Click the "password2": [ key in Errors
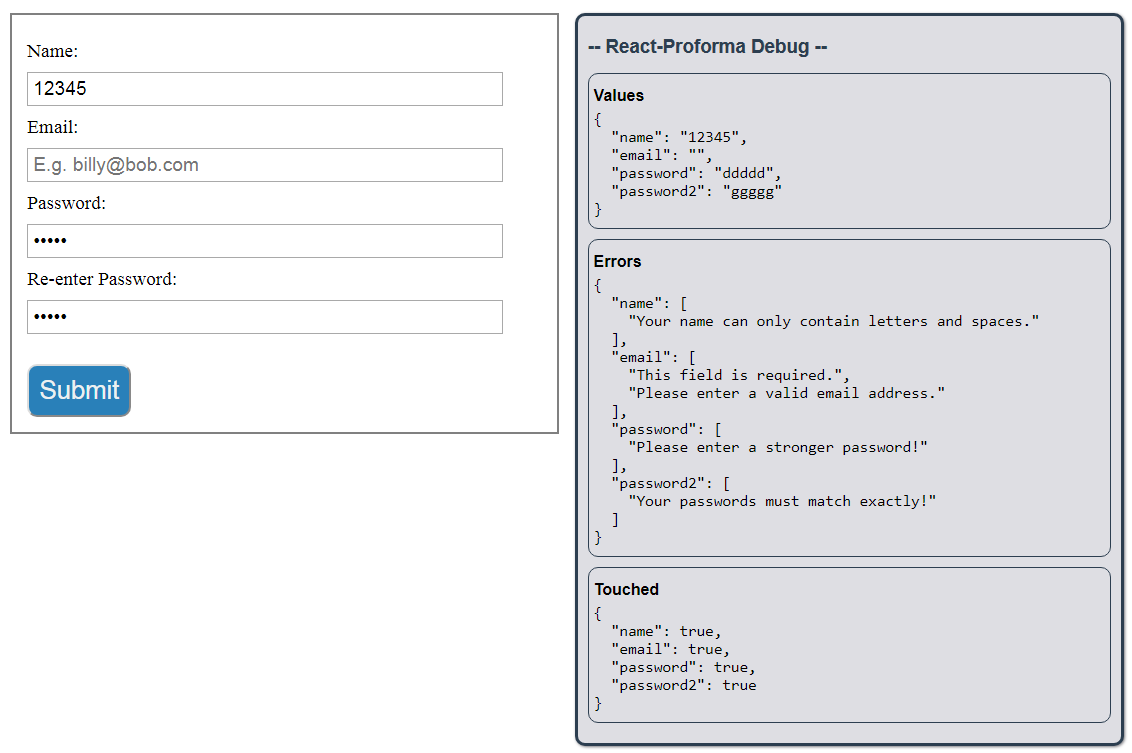The width and height of the screenshot is (1132, 753). pyautogui.click(x=671, y=483)
